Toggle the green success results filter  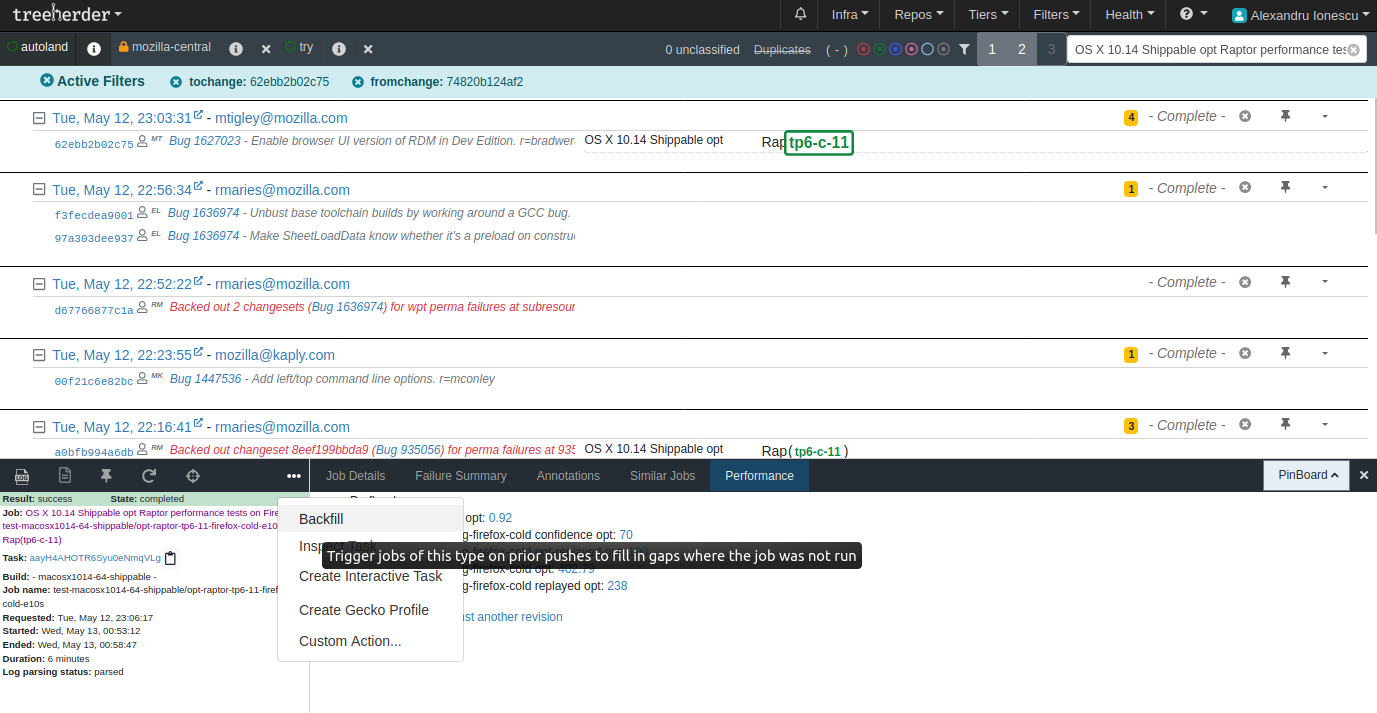879,49
